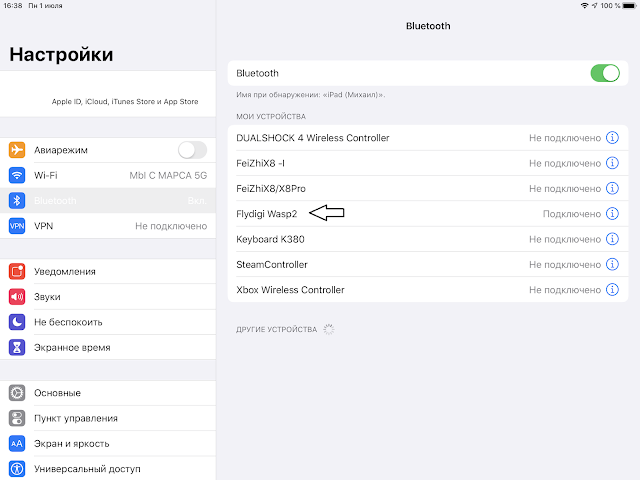Image resolution: width=640 pixels, height=480 pixels.
Task: Tap the Универсальный доступ icon
Action: 17,469
